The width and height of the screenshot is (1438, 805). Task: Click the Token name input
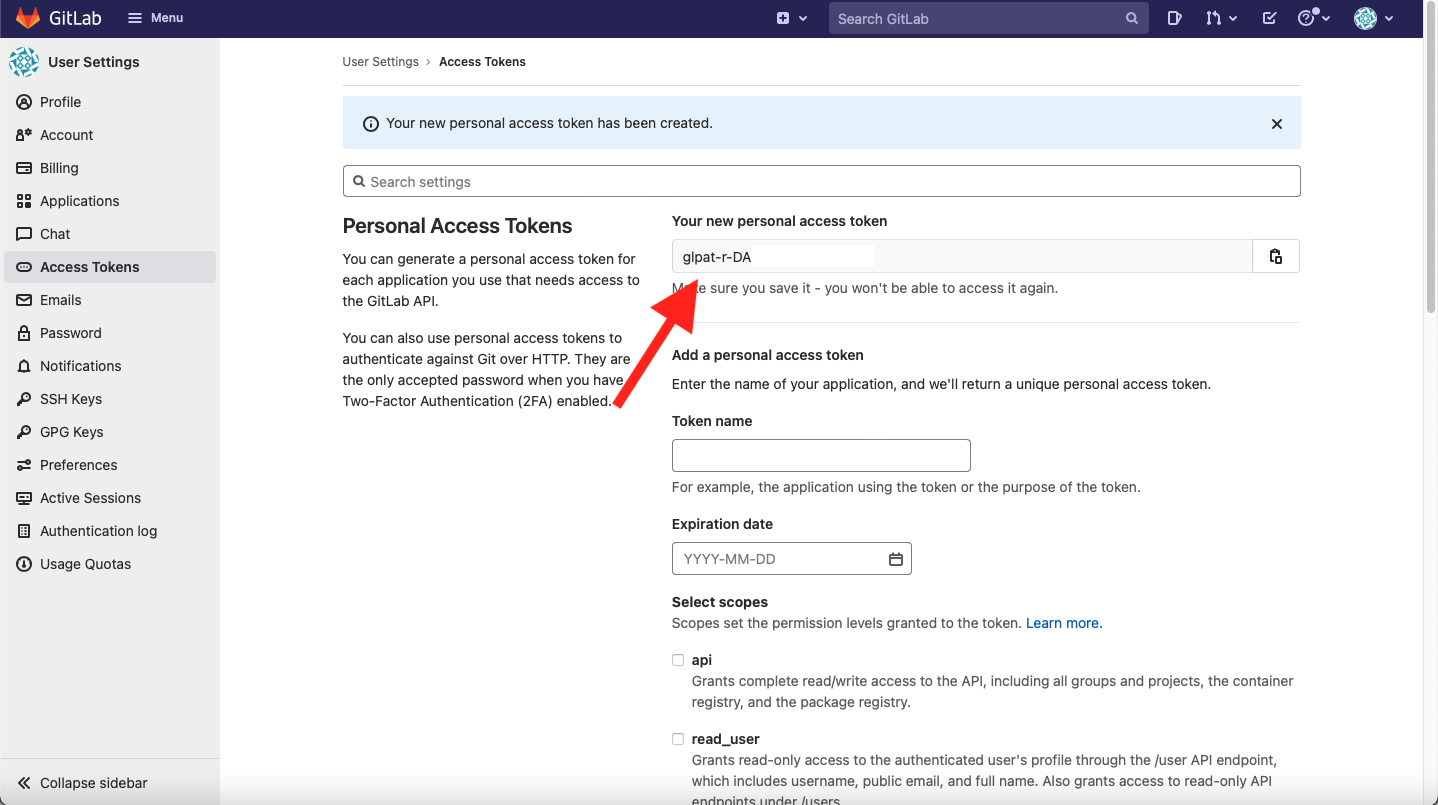(821, 455)
